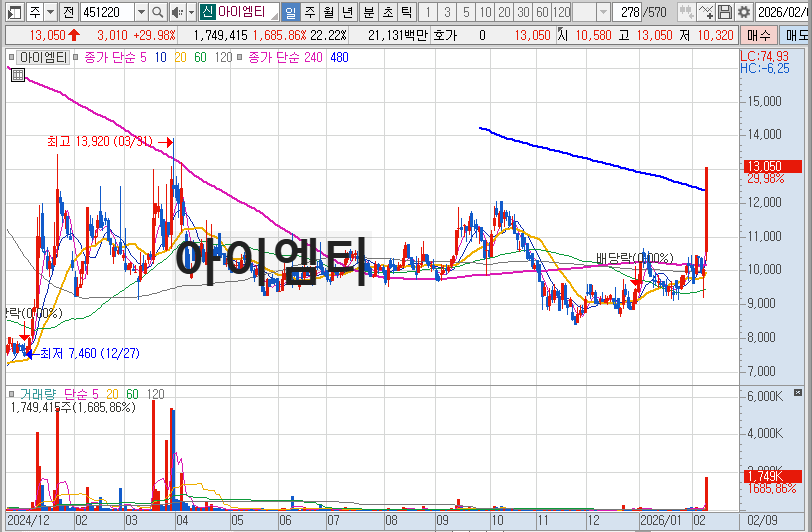Select interval button 120 in toolbar
The height and width of the screenshot is (532, 812).
pos(561,11)
